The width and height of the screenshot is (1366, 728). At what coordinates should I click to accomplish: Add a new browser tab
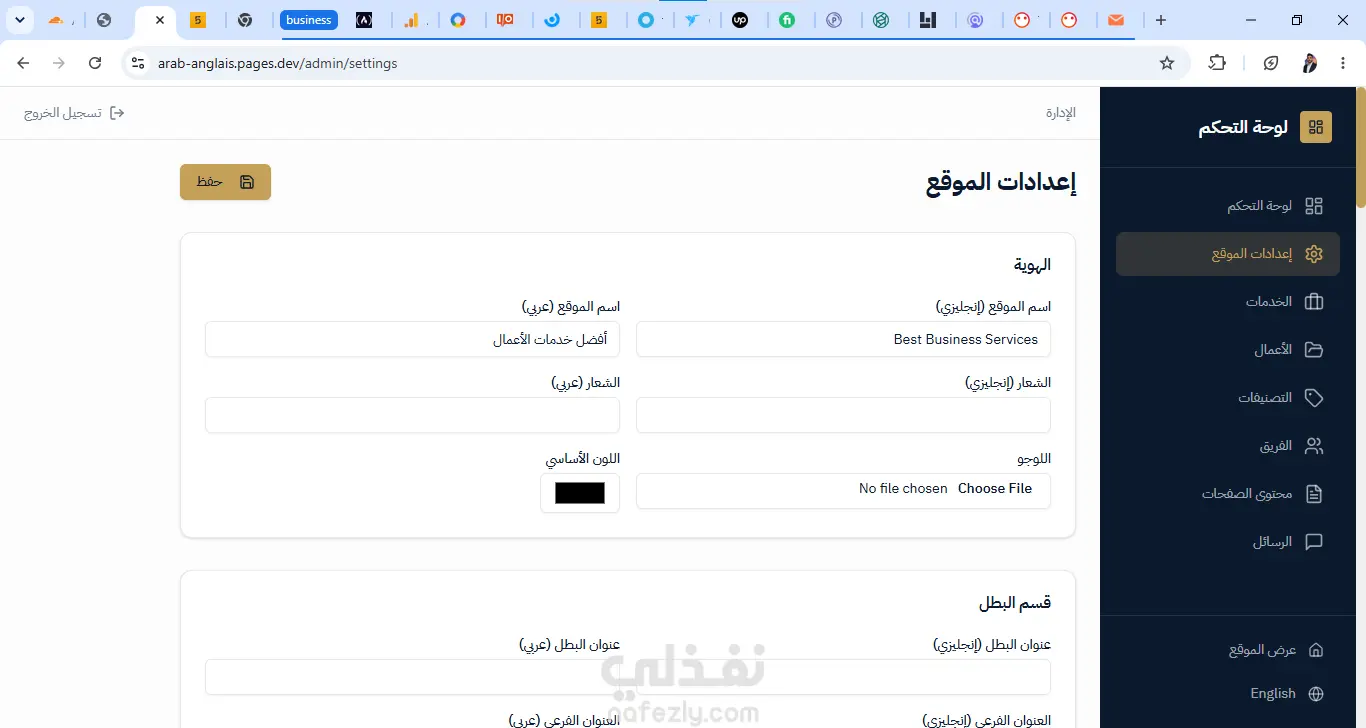pyautogui.click(x=1160, y=20)
